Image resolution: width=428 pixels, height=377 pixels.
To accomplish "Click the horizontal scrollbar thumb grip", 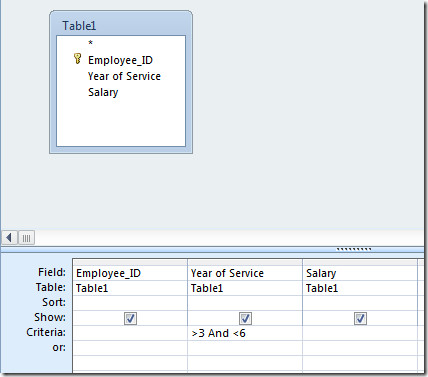I will (x=26, y=238).
